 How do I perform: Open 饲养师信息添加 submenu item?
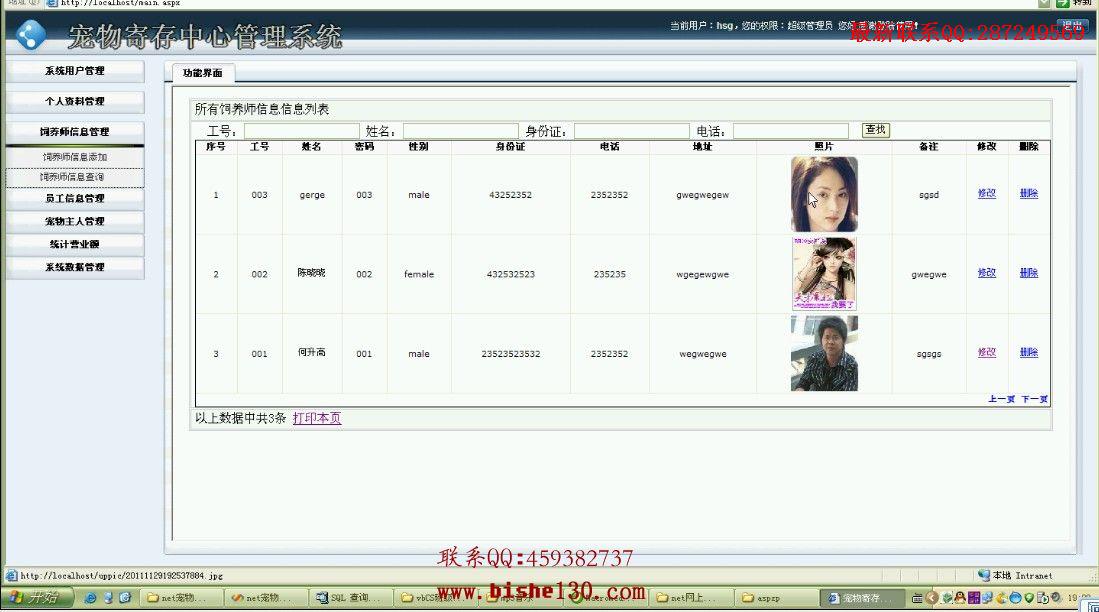(75, 157)
